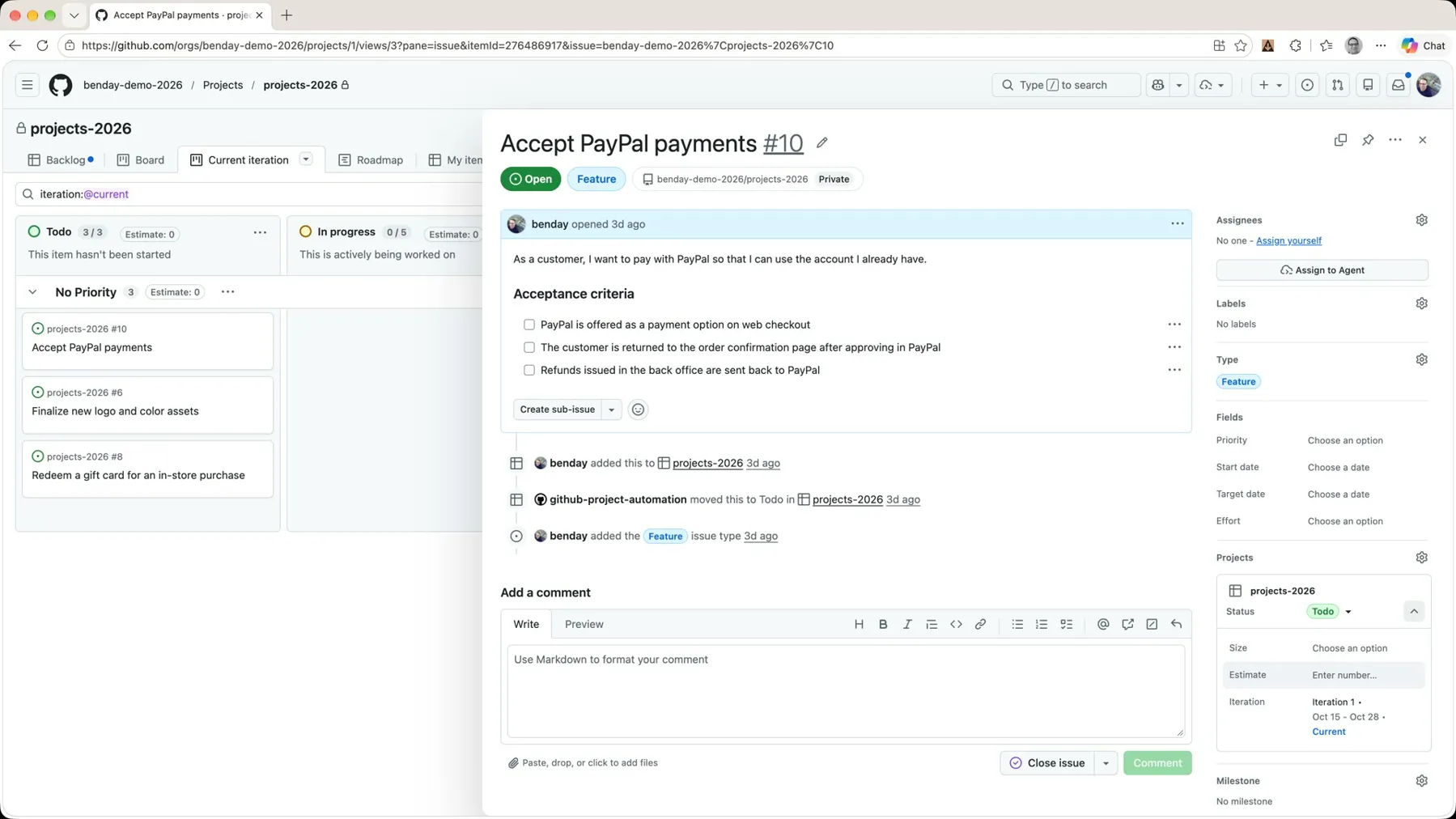Copy issue link icon at panel top

[x=1340, y=140]
